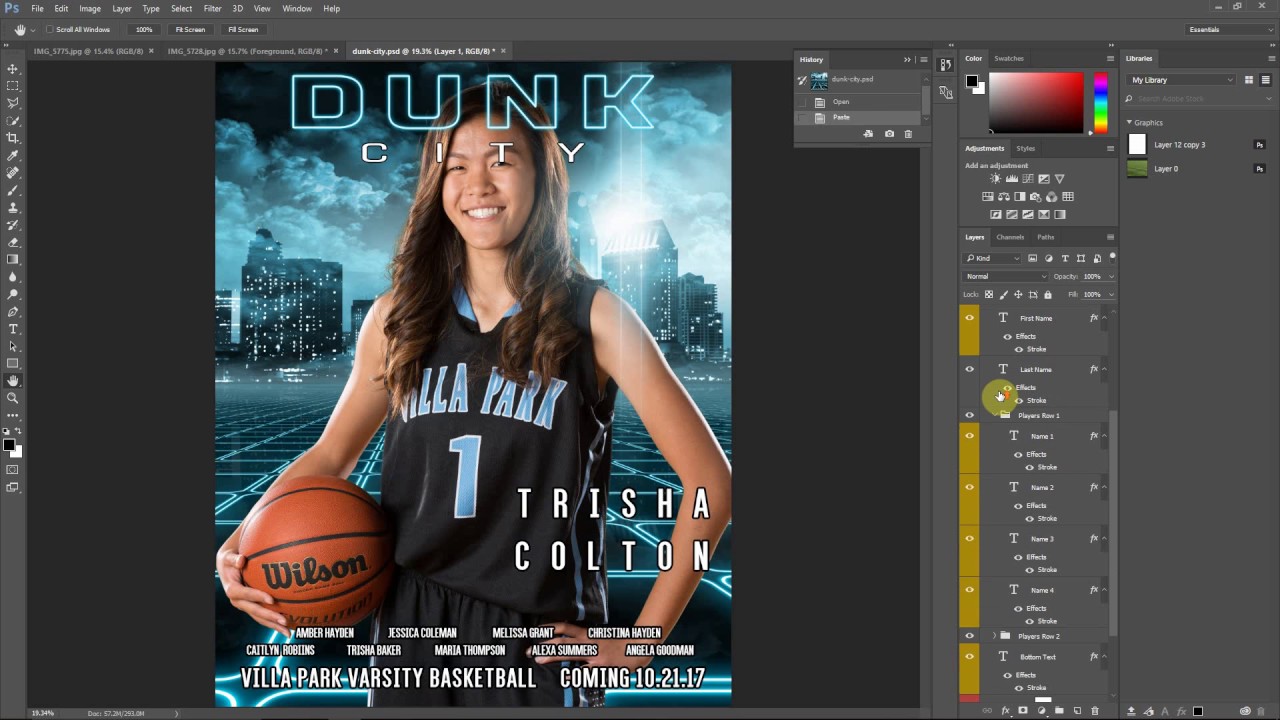Select the Move tool

(13, 69)
